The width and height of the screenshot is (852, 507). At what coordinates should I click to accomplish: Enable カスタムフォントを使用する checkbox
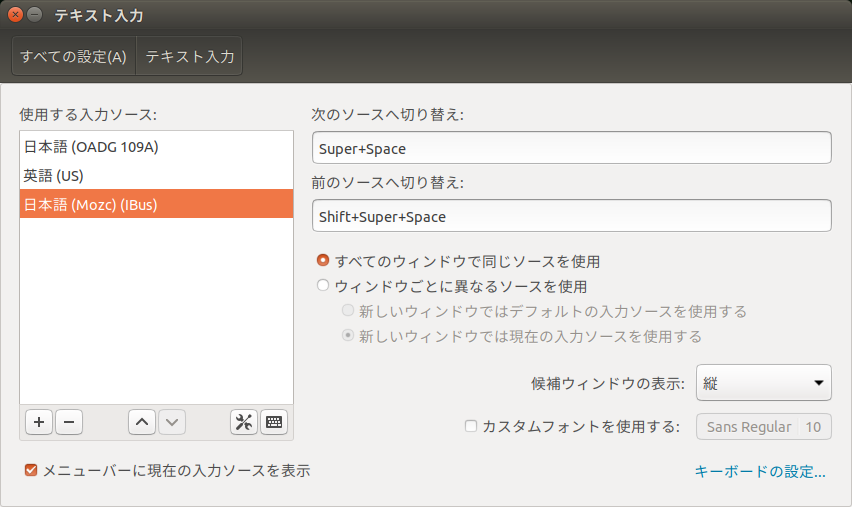tap(471, 426)
